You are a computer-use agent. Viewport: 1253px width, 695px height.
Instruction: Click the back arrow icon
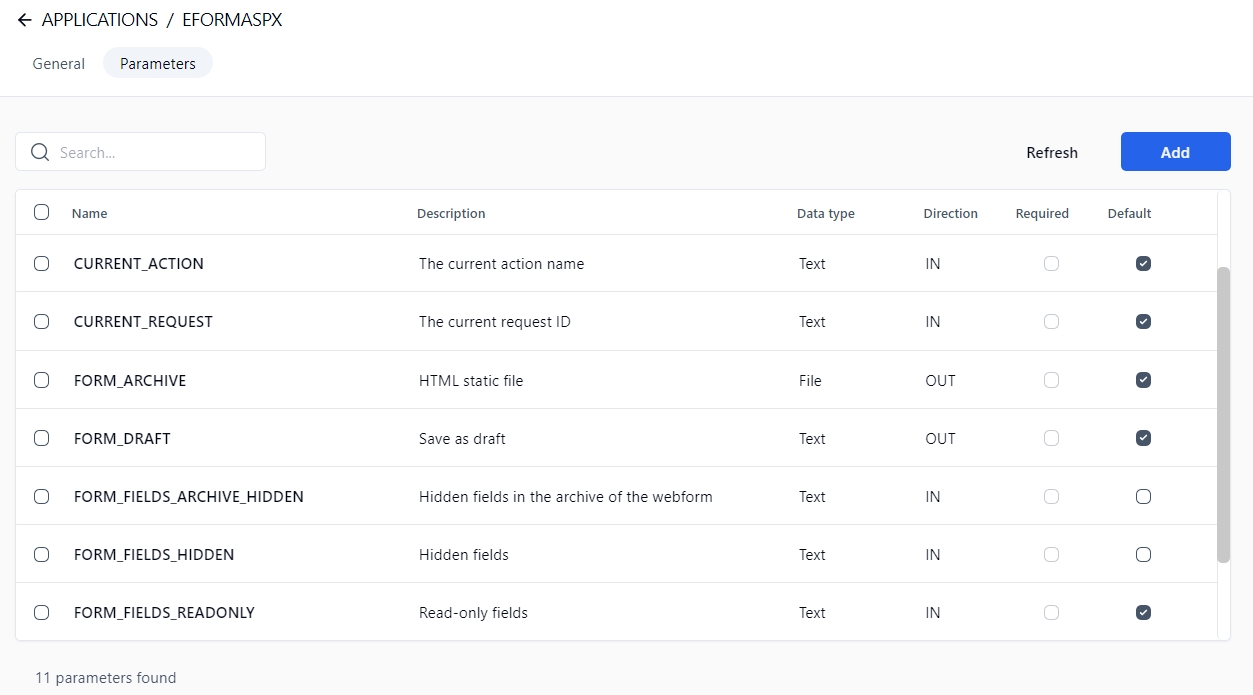point(24,20)
